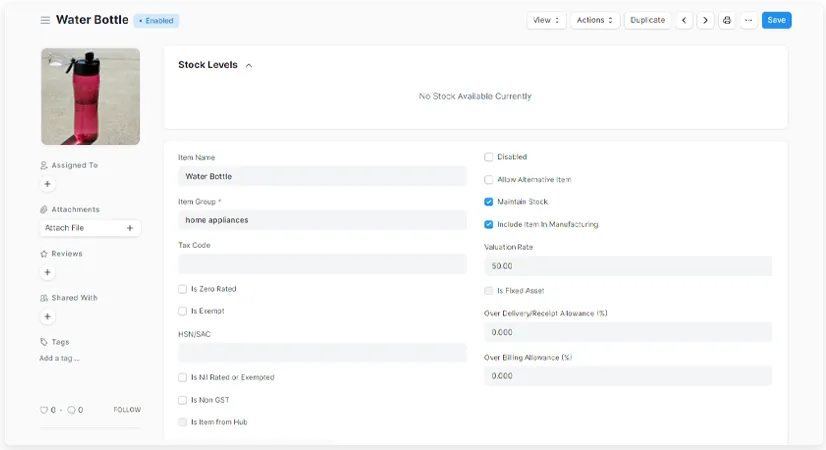Click the print icon

pyautogui.click(x=727, y=20)
